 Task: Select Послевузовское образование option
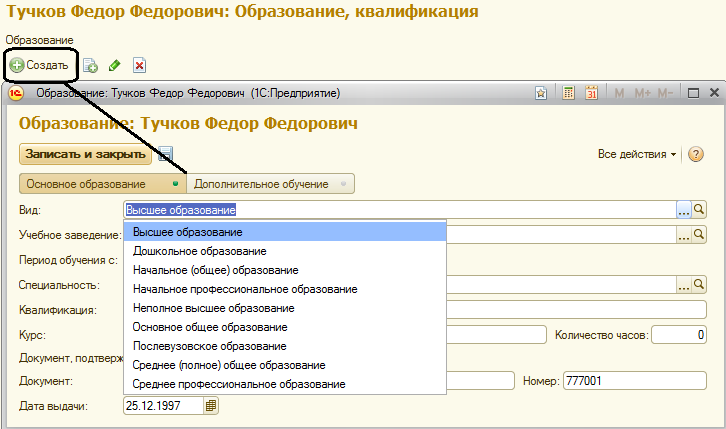(x=285, y=346)
